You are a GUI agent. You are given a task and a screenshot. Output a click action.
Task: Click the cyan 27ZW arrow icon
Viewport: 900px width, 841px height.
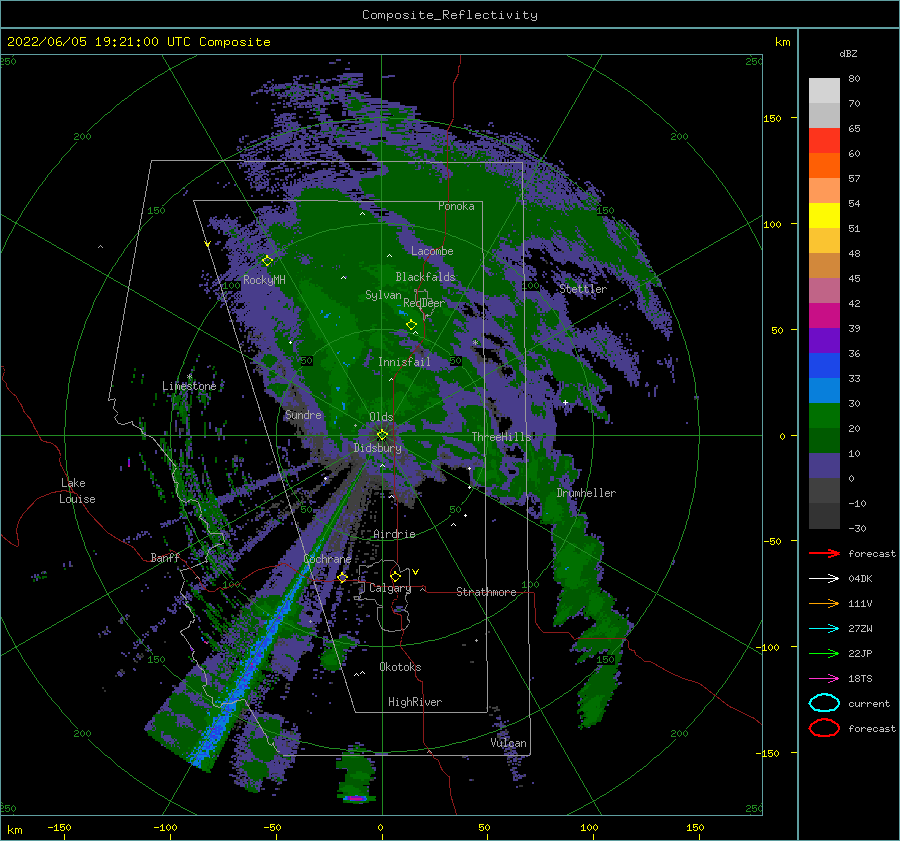pos(824,628)
